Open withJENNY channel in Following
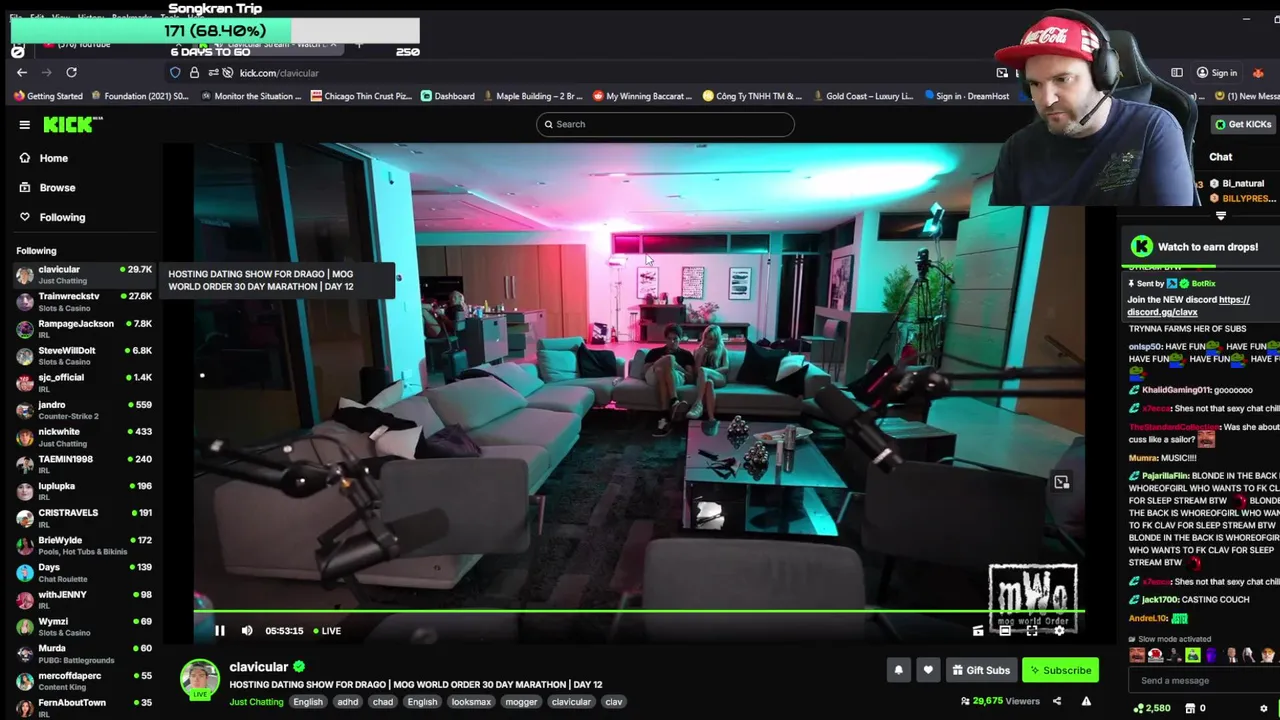 pyautogui.click(x=84, y=599)
